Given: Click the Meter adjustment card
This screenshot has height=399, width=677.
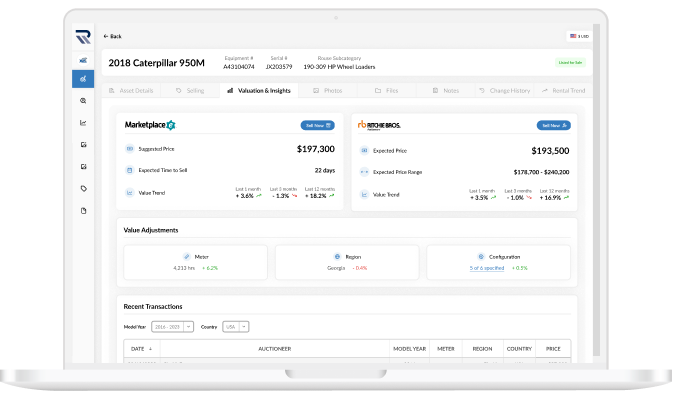Looking at the screenshot, I should point(196,263).
